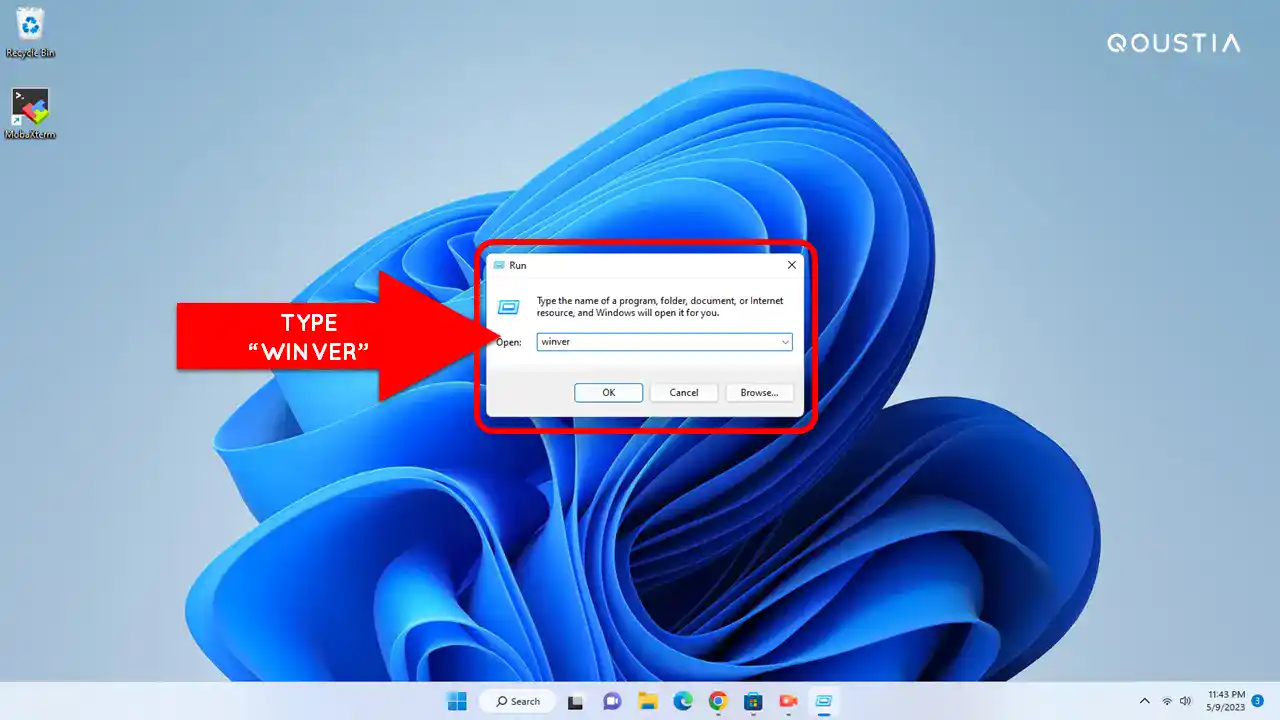Select the Run app taskbar icon
The width and height of the screenshot is (1280, 720).
click(824, 701)
